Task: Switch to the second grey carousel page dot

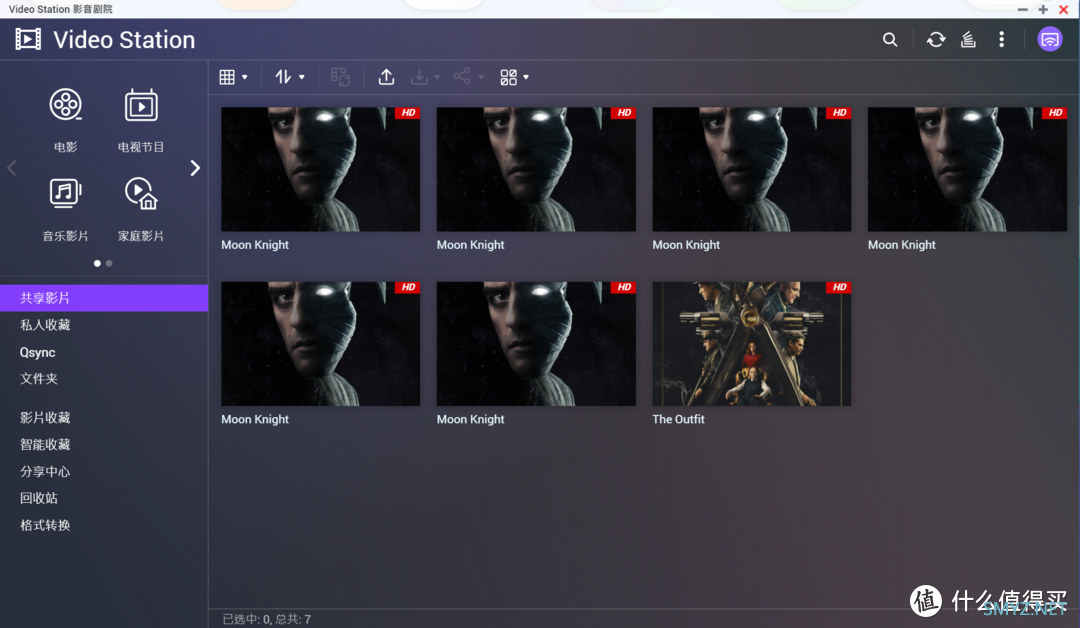Action: pyautogui.click(x=109, y=263)
